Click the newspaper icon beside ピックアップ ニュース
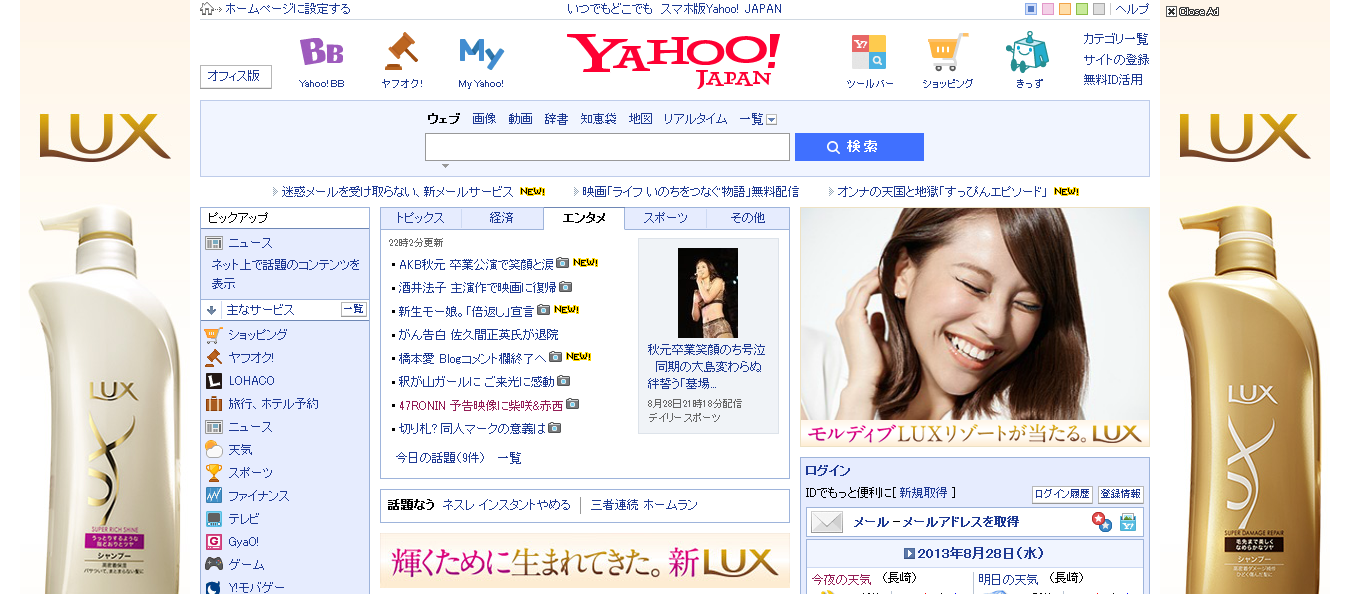1349x594 pixels. 213,243
